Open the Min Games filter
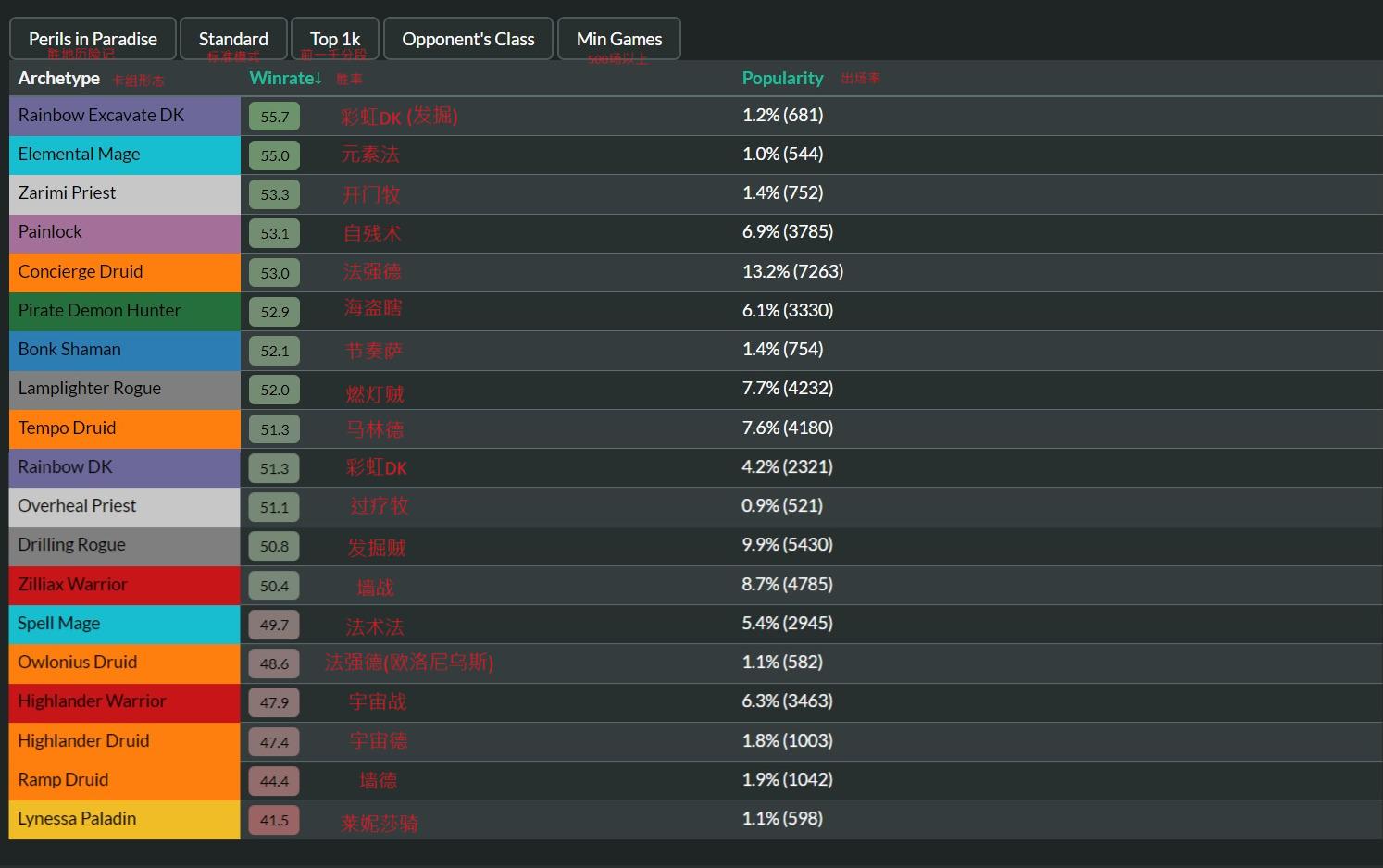 click(619, 39)
